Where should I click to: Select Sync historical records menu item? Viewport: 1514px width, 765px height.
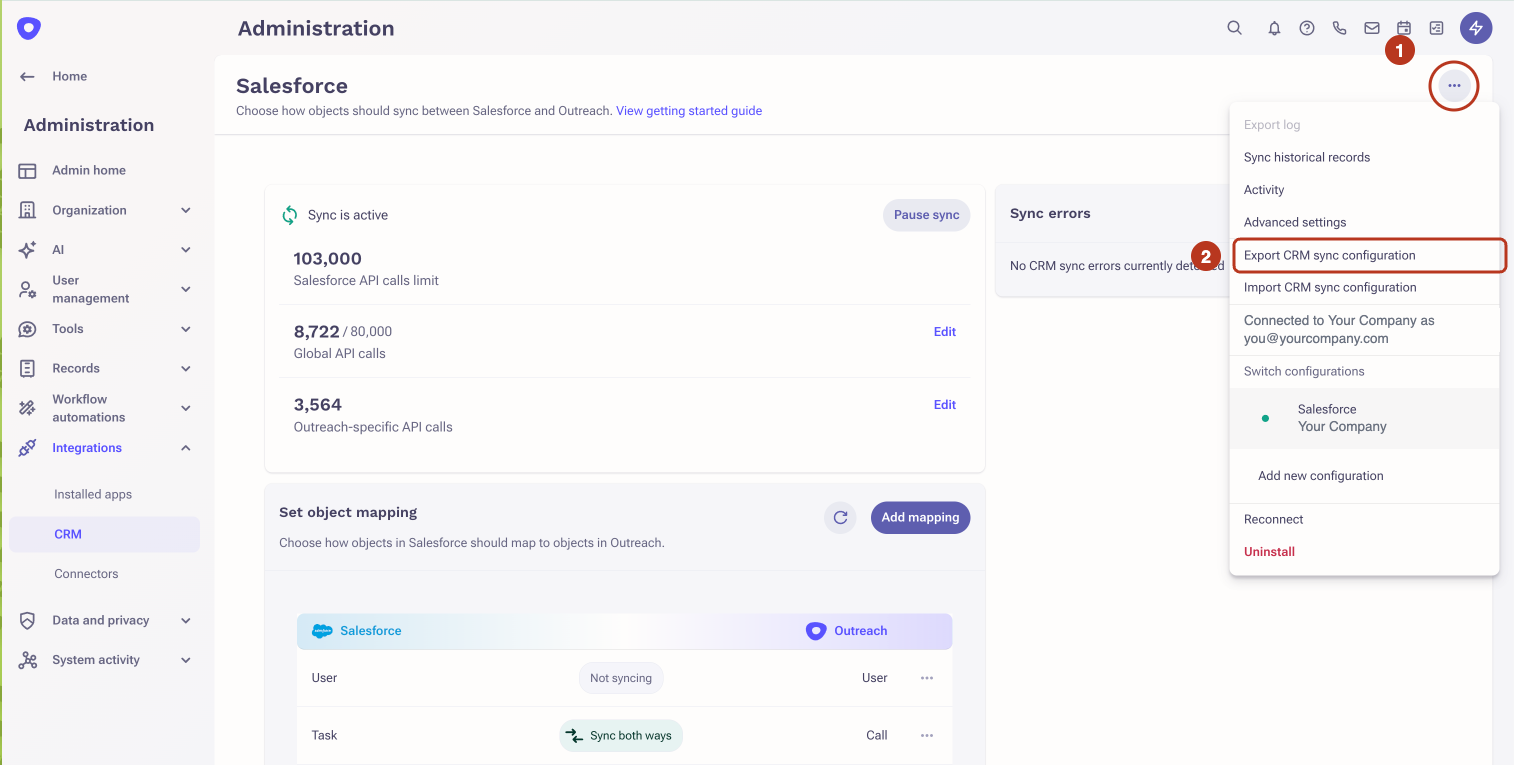1364,157
